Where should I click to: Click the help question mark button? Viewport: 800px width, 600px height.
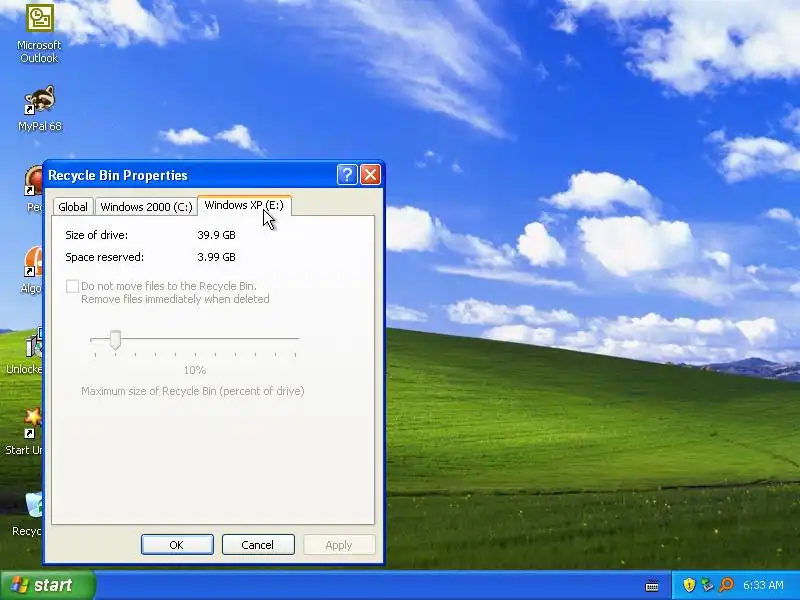(x=347, y=175)
